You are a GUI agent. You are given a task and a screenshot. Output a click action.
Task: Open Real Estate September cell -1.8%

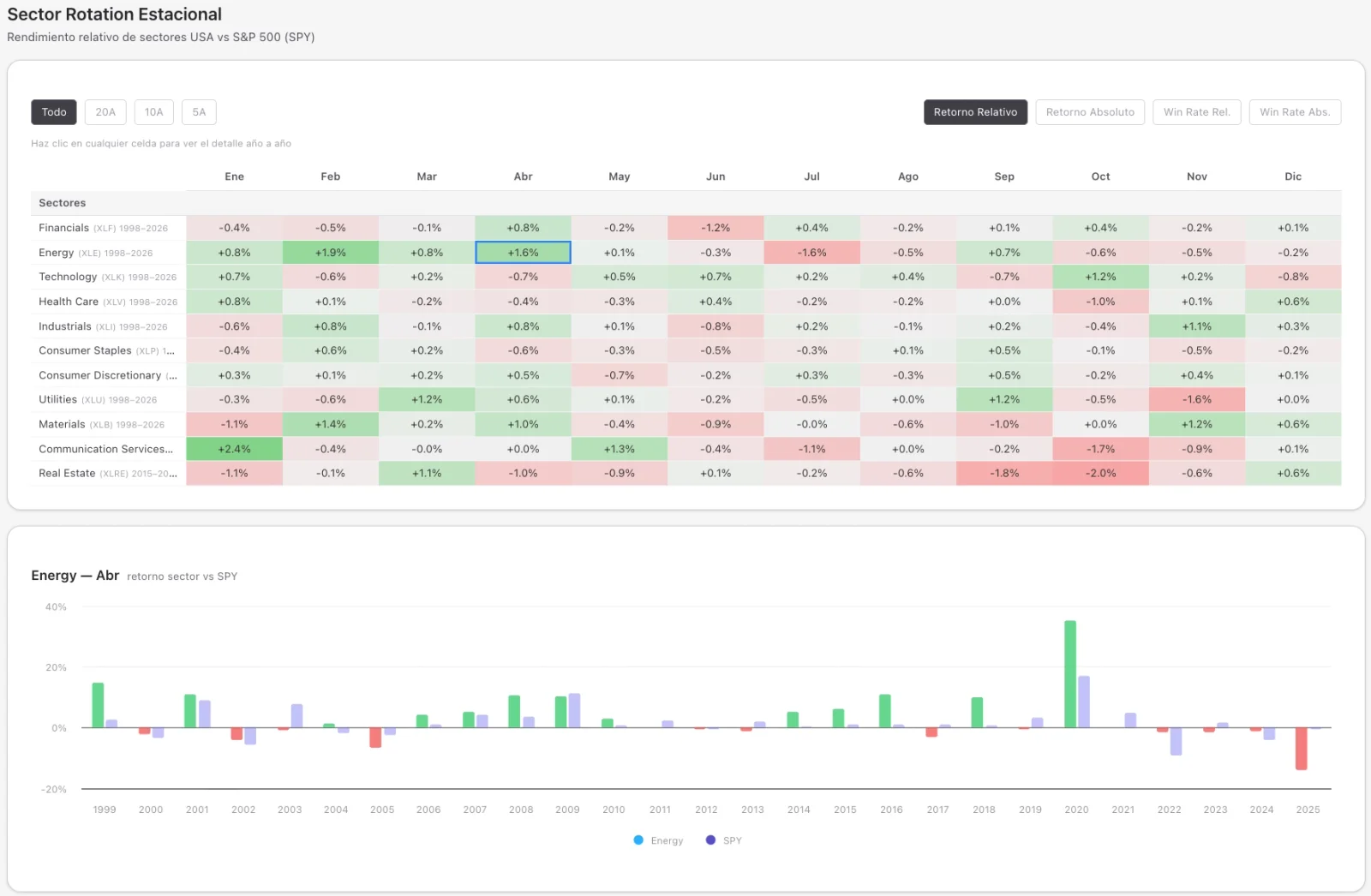[x=1004, y=474]
